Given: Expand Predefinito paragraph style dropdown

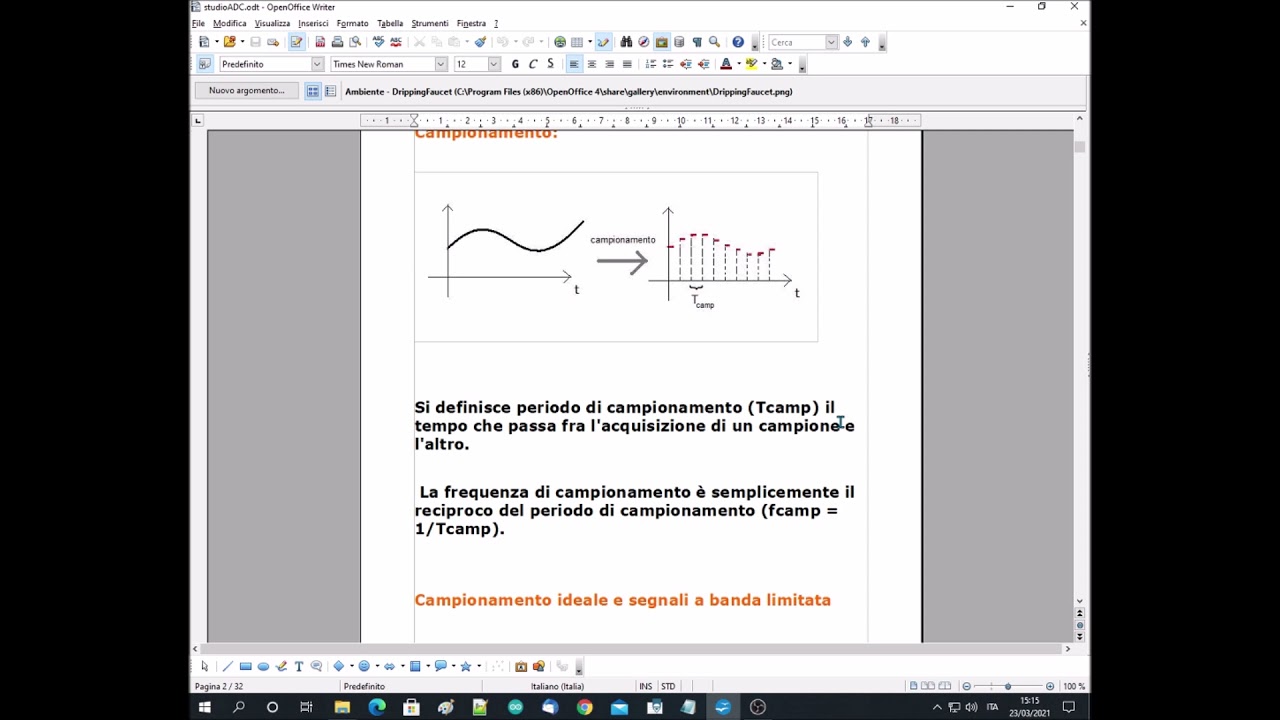Looking at the screenshot, I should pyautogui.click(x=317, y=64).
